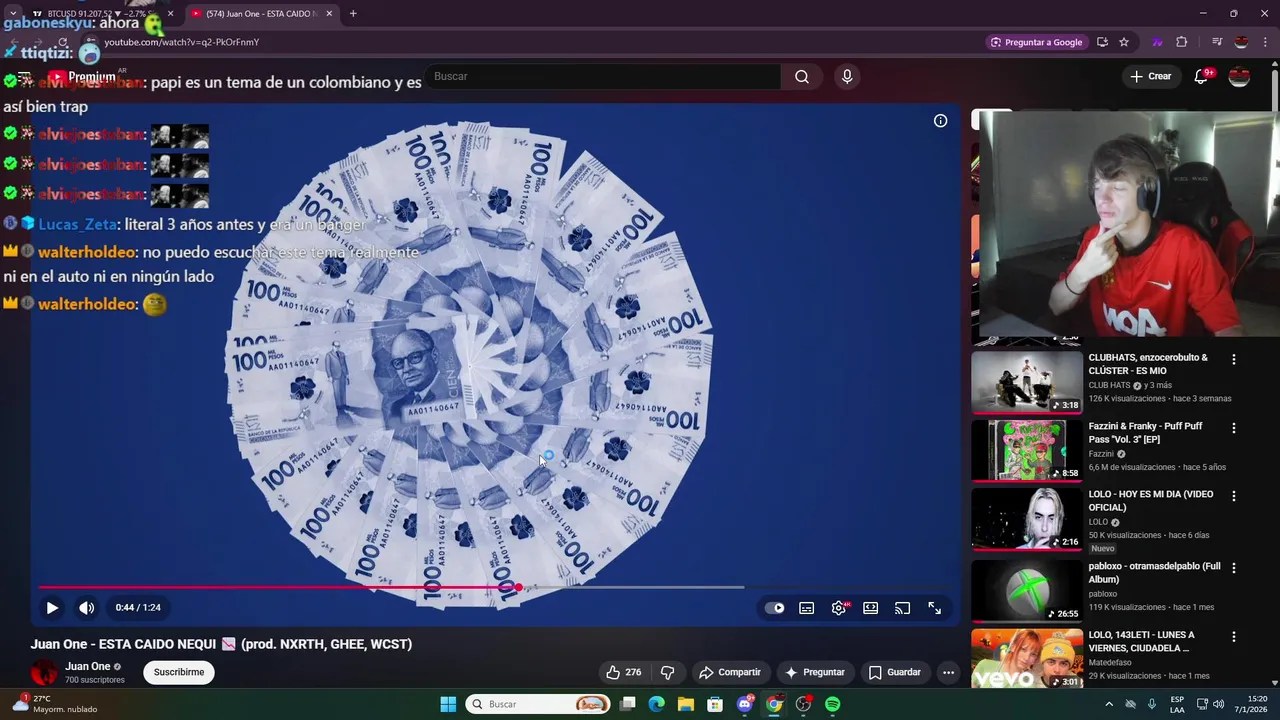Open Juan One channel avatar

tap(44, 672)
